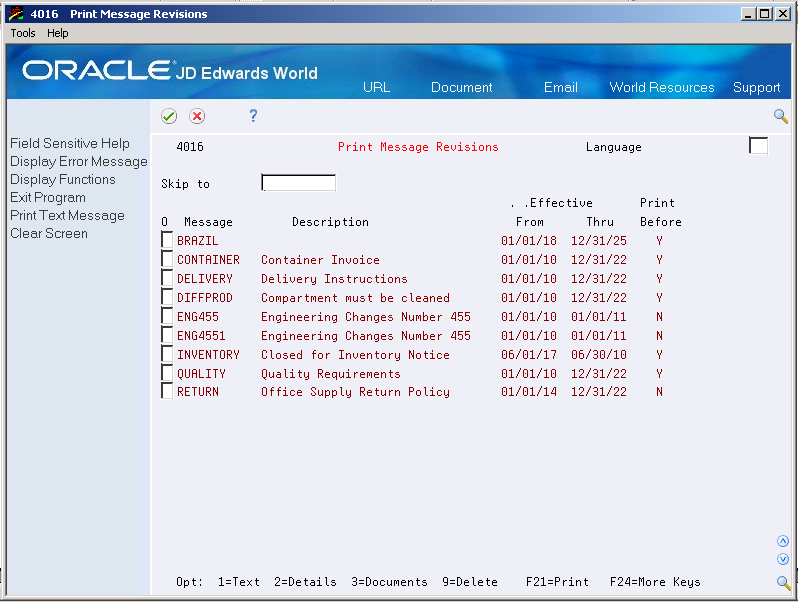
Task: Click the option box for RETURN
Action: (167, 391)
